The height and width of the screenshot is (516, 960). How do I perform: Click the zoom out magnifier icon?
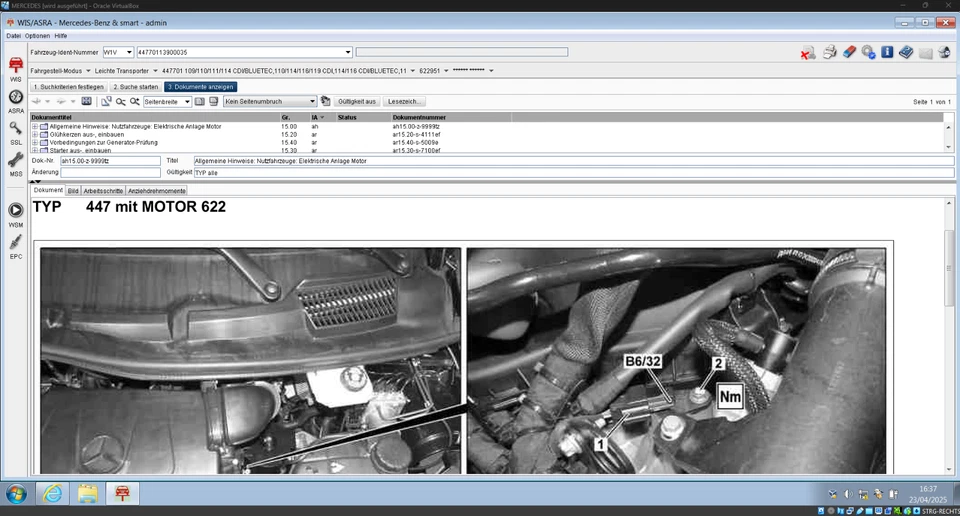click(x=121, y=102)
